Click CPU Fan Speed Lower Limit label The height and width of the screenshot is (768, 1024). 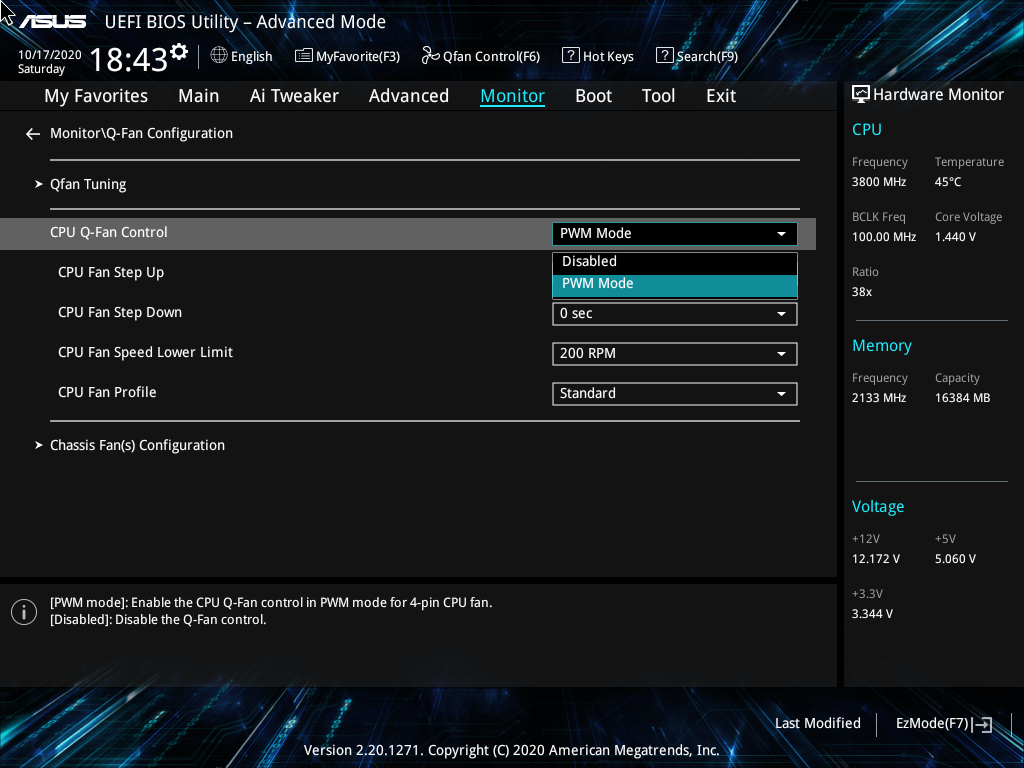click(x=145, y=353)
